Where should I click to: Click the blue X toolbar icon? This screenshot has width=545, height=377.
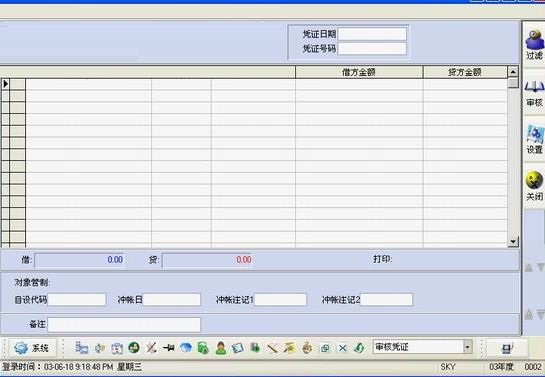(x=342, y=348)
